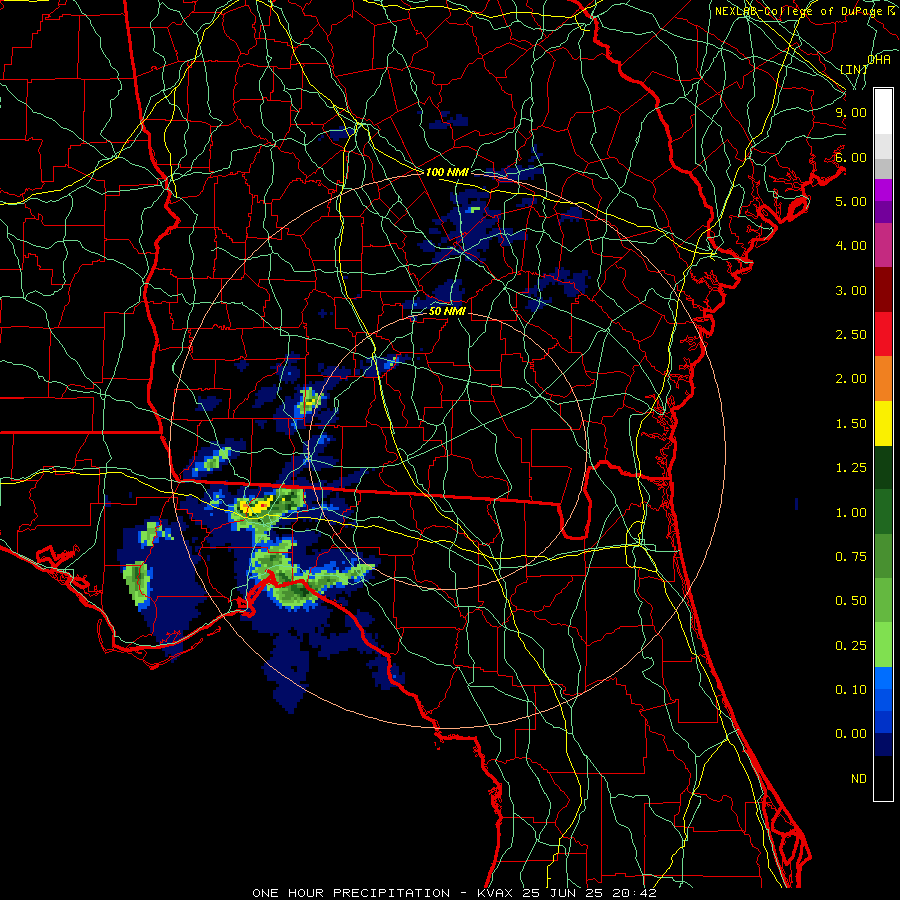Click the 0.25 legend value

coord(851,646)
